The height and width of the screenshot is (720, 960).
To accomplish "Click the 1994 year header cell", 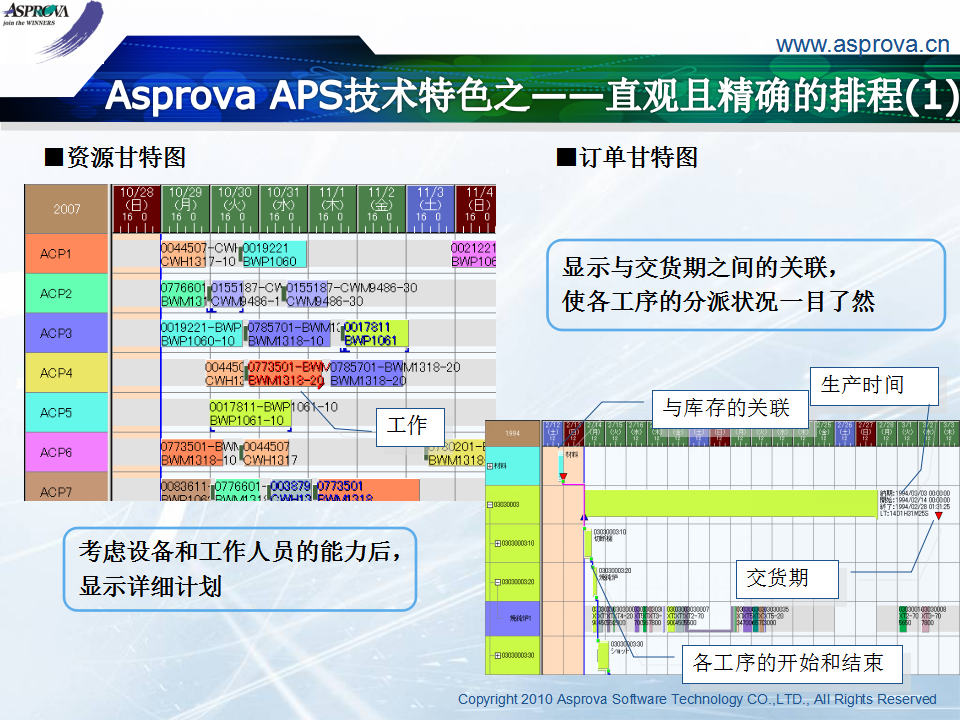I will coord(512,433).
